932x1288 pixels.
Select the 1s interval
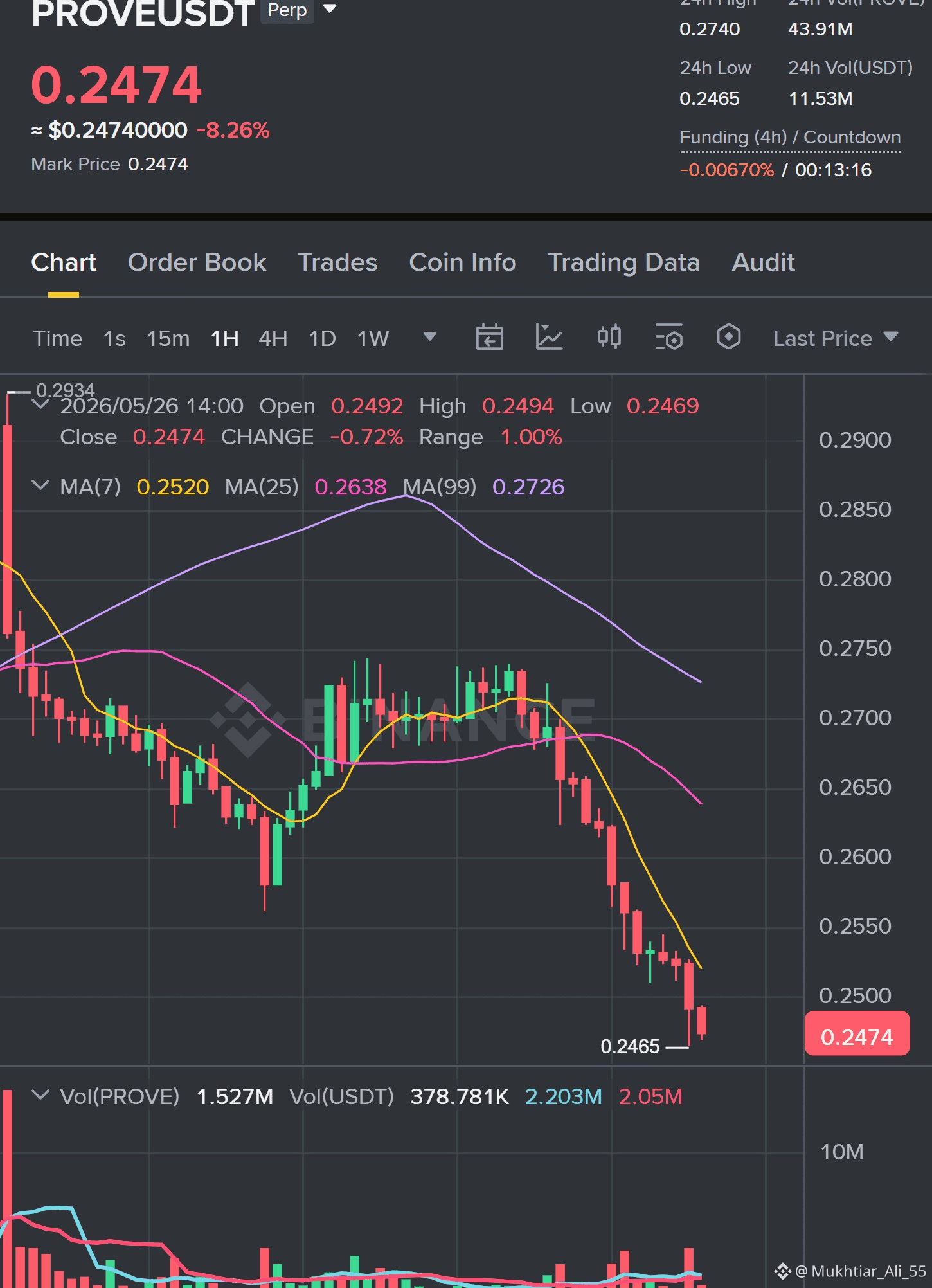114,338
